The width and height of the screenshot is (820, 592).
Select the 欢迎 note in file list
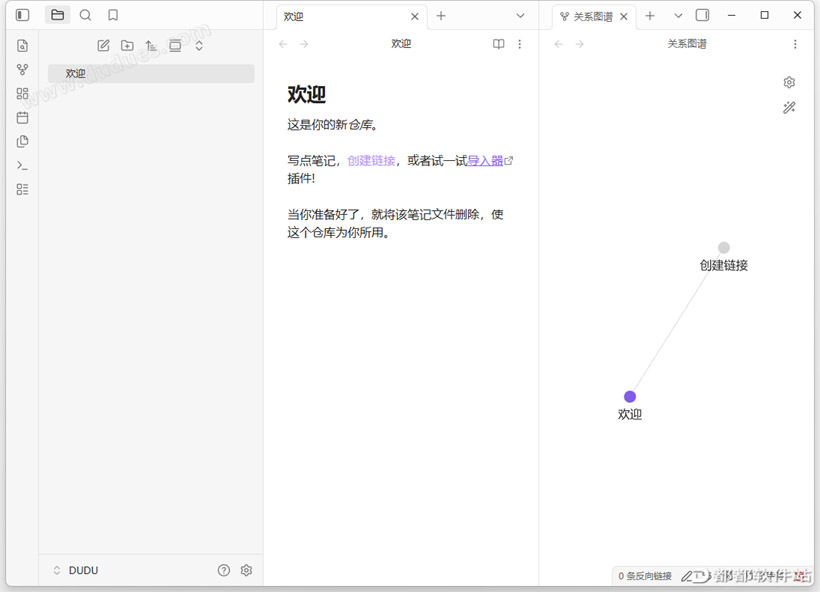(151, 73)
